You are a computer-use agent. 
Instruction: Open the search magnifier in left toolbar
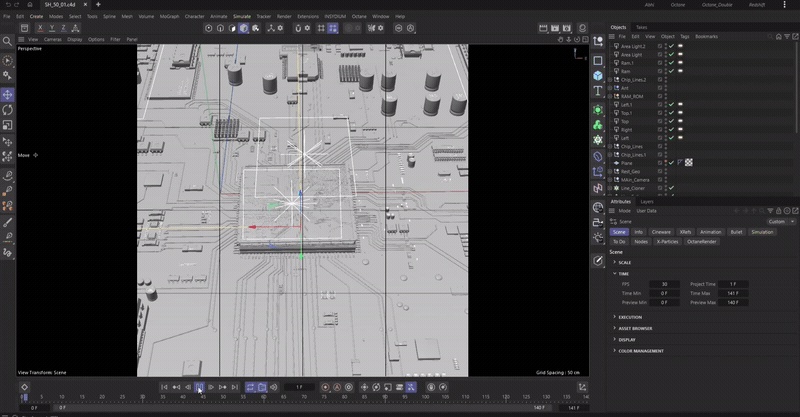(7, 41)
